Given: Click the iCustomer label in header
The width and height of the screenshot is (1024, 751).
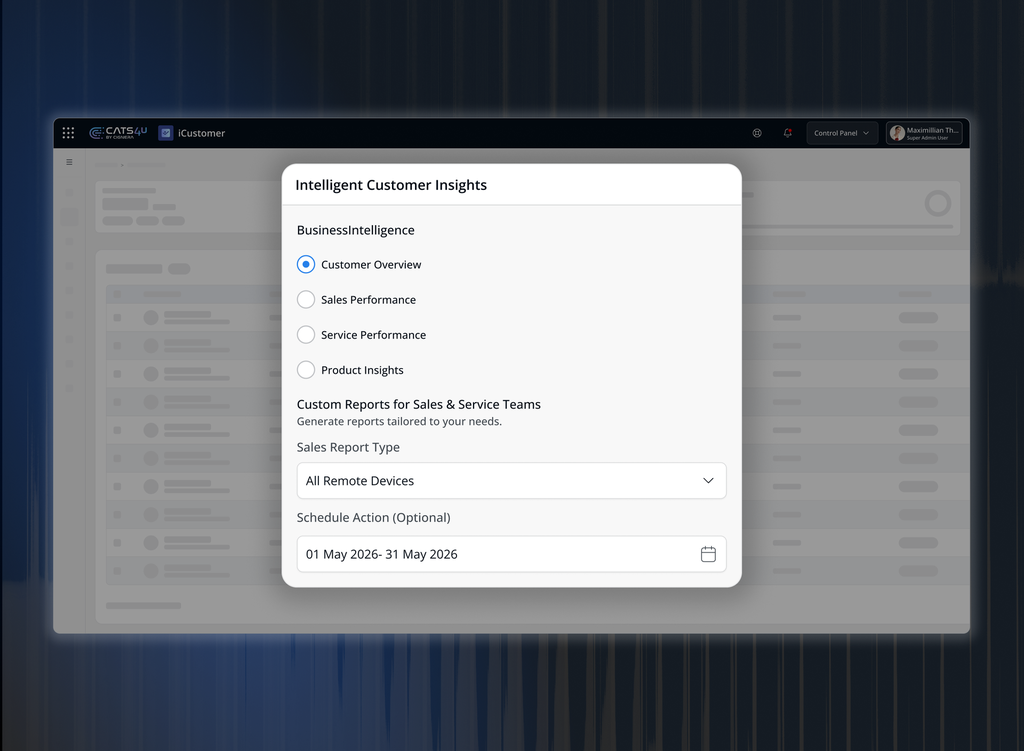Looking at the screenshot, I should point(201,133).
